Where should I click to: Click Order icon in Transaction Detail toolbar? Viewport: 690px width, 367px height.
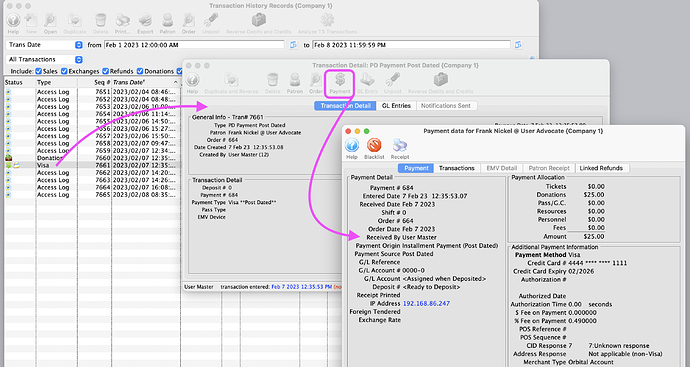click(316, 80)
